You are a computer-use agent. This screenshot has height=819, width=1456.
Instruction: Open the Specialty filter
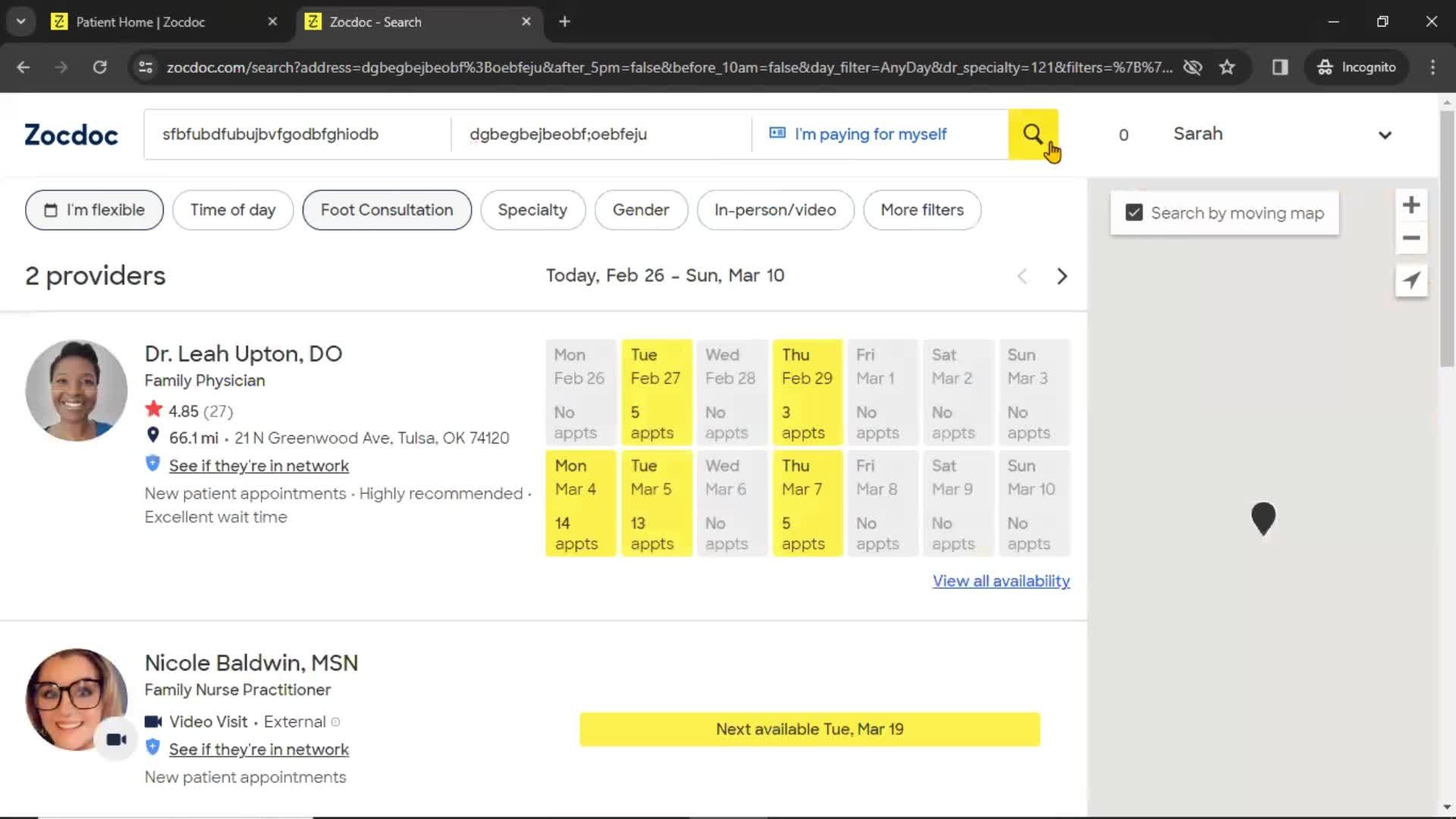[x=532, y=210]
